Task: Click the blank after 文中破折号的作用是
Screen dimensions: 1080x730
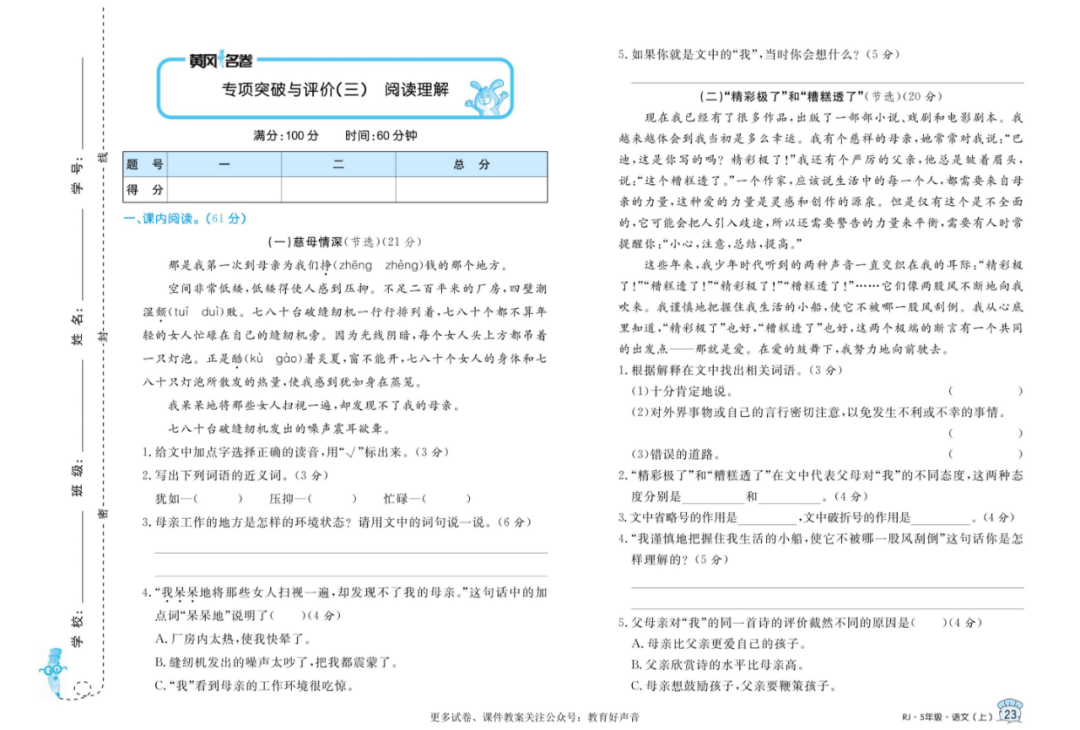Action: [941, 519]
